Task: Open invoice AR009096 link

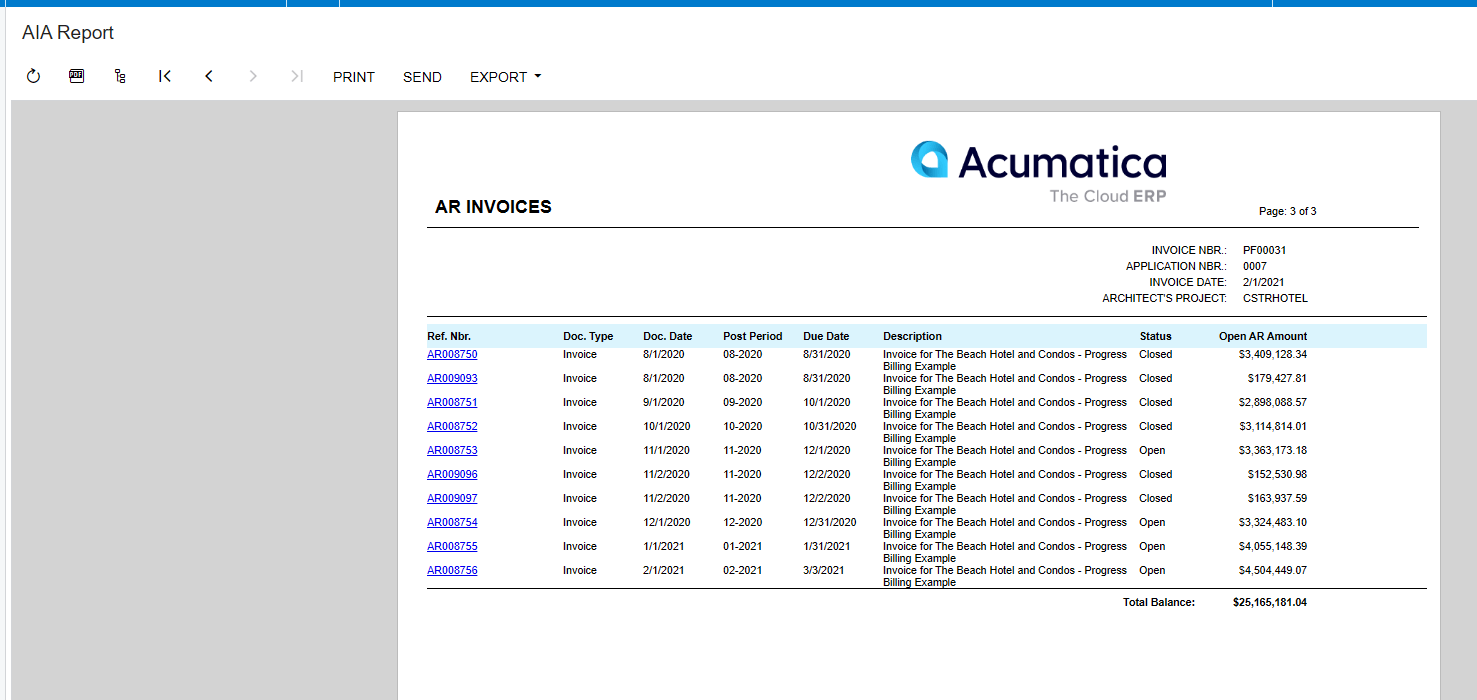Action: point(452,474)
